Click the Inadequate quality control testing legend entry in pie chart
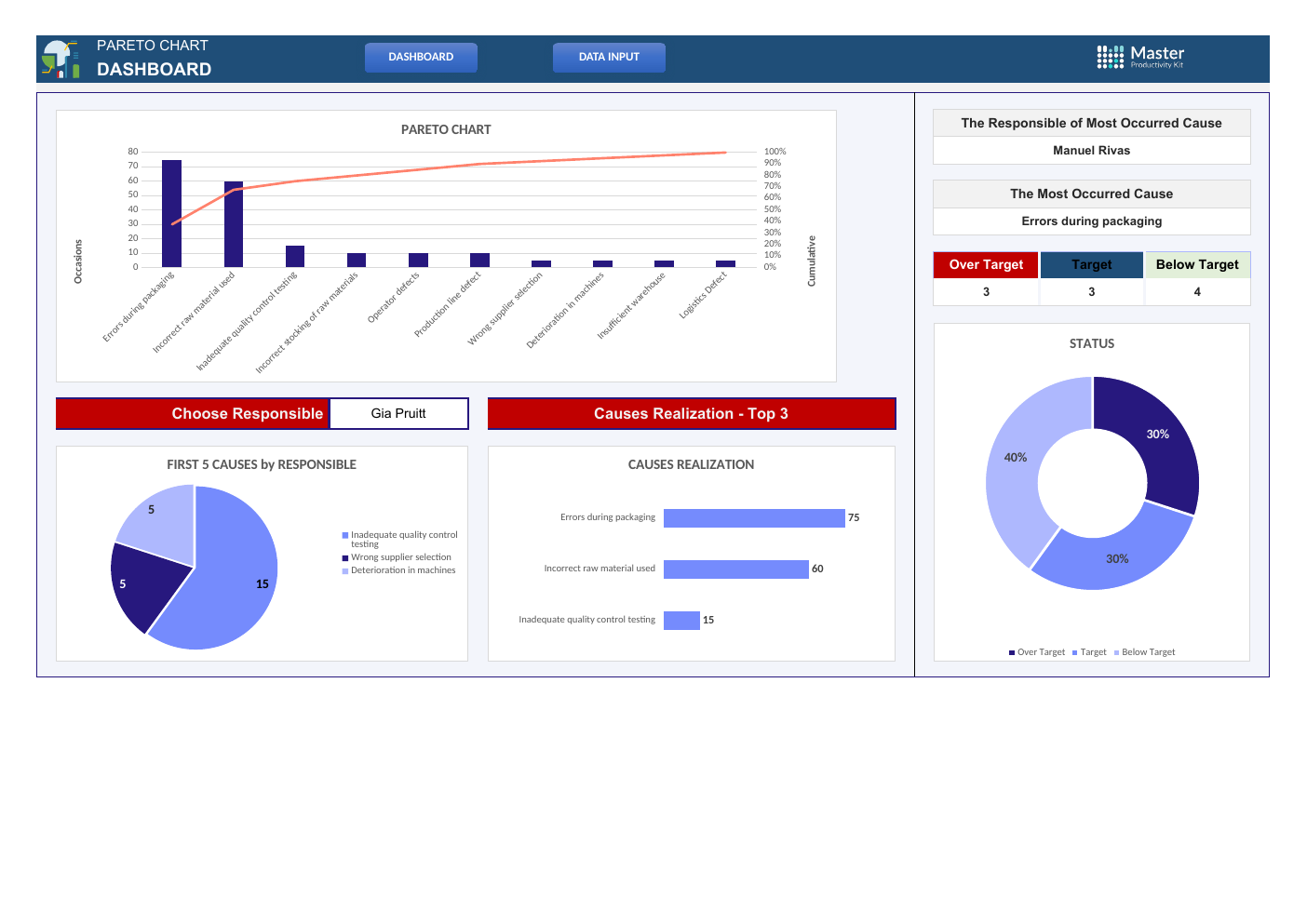Viewport: 1307px width, 924px height. pyautogui.click(x=400, y=540)
